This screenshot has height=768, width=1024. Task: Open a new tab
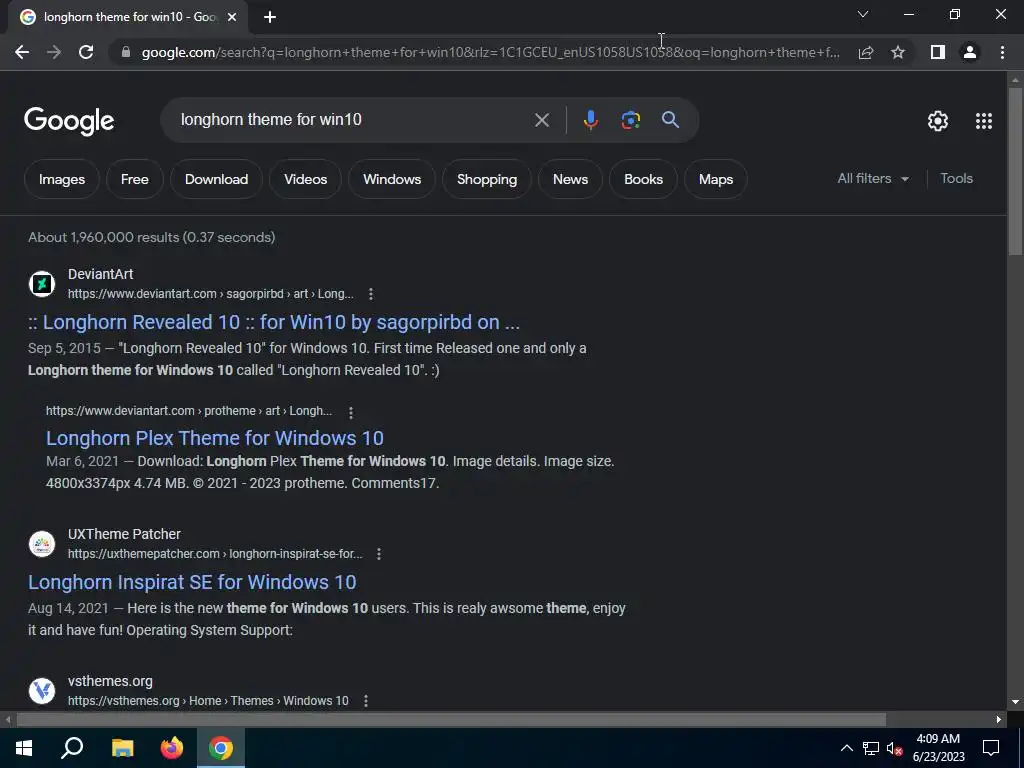(270, 17)
